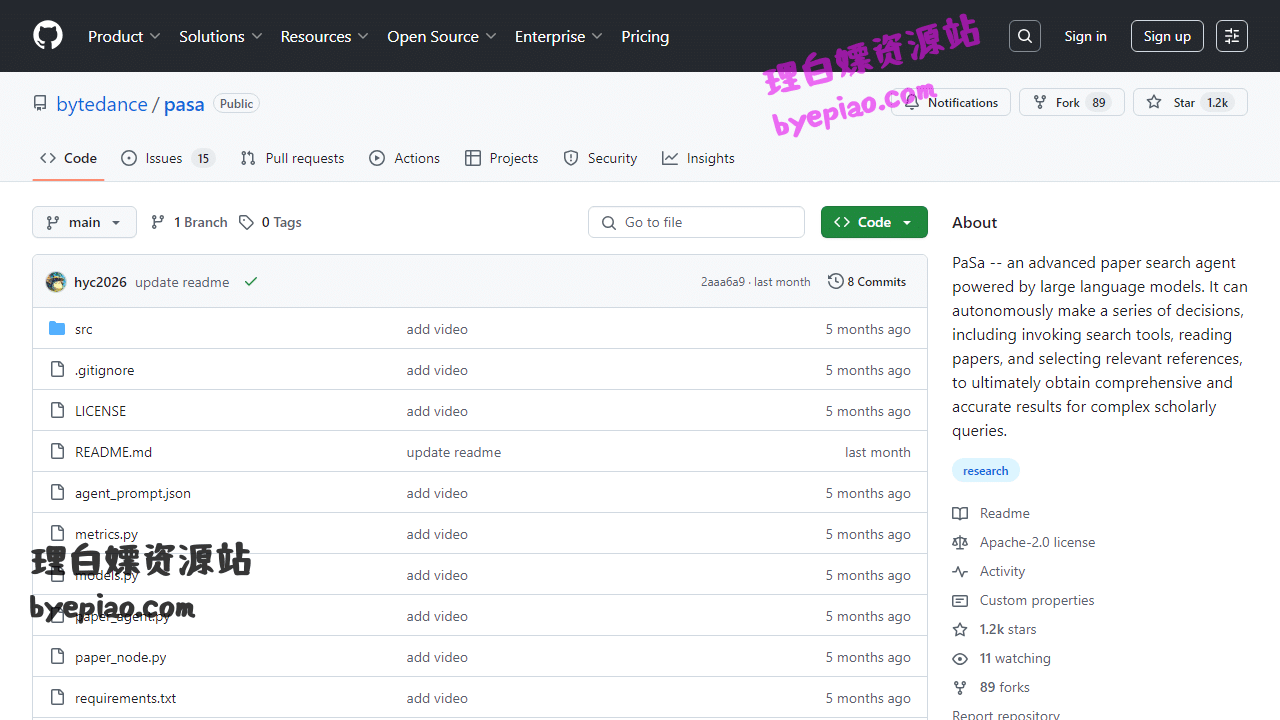The image size is (1280, 720).
Task: Open the green Code dropdown button
Action: click(874, 222)
